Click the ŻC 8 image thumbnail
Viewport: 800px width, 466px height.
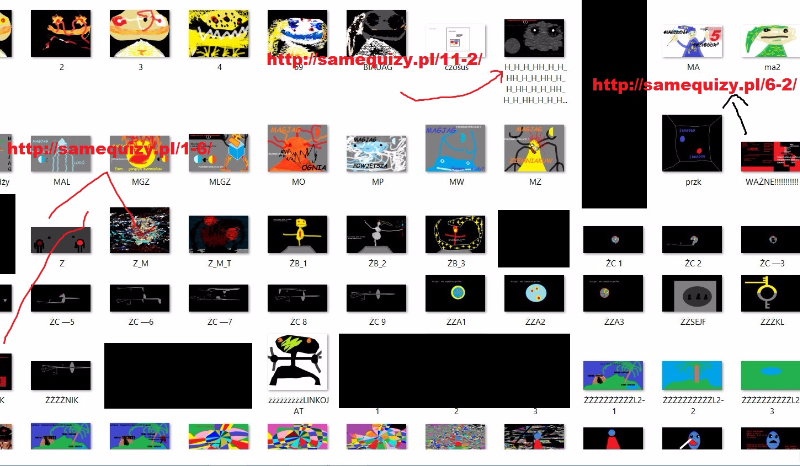point(298,297)
